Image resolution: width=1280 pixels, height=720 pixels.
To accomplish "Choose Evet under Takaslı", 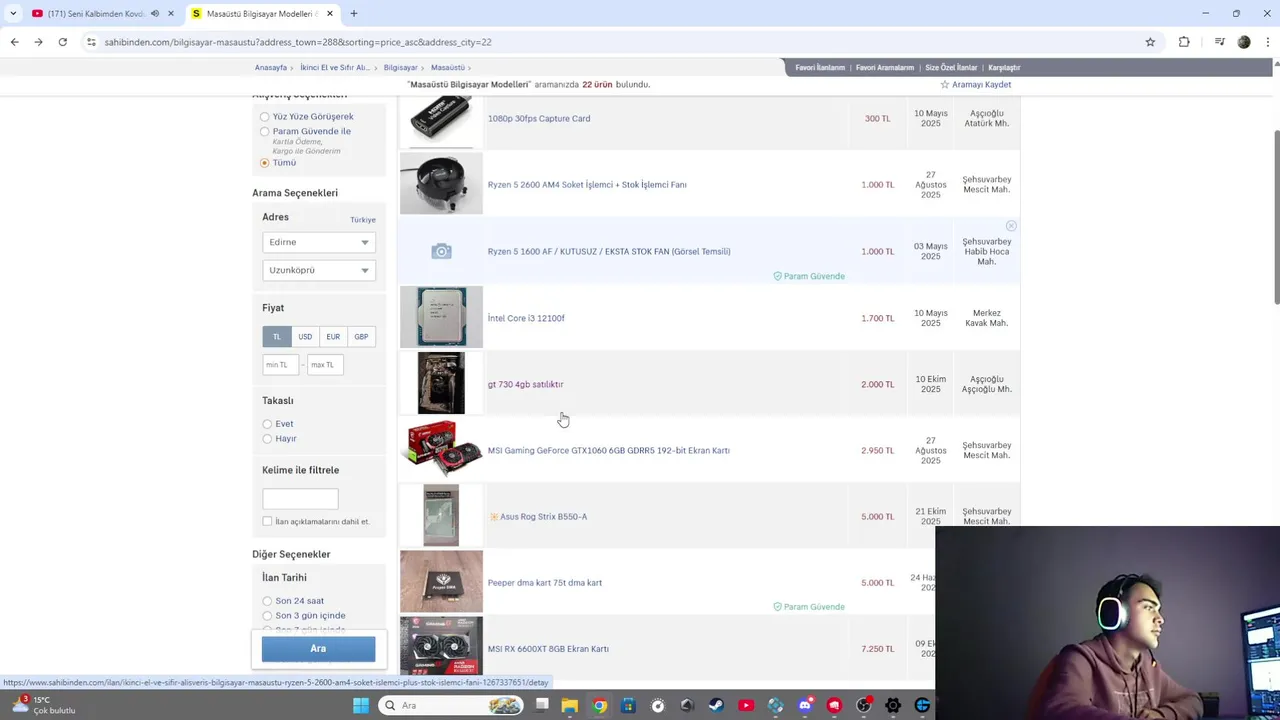I will [x=267, y=424].
